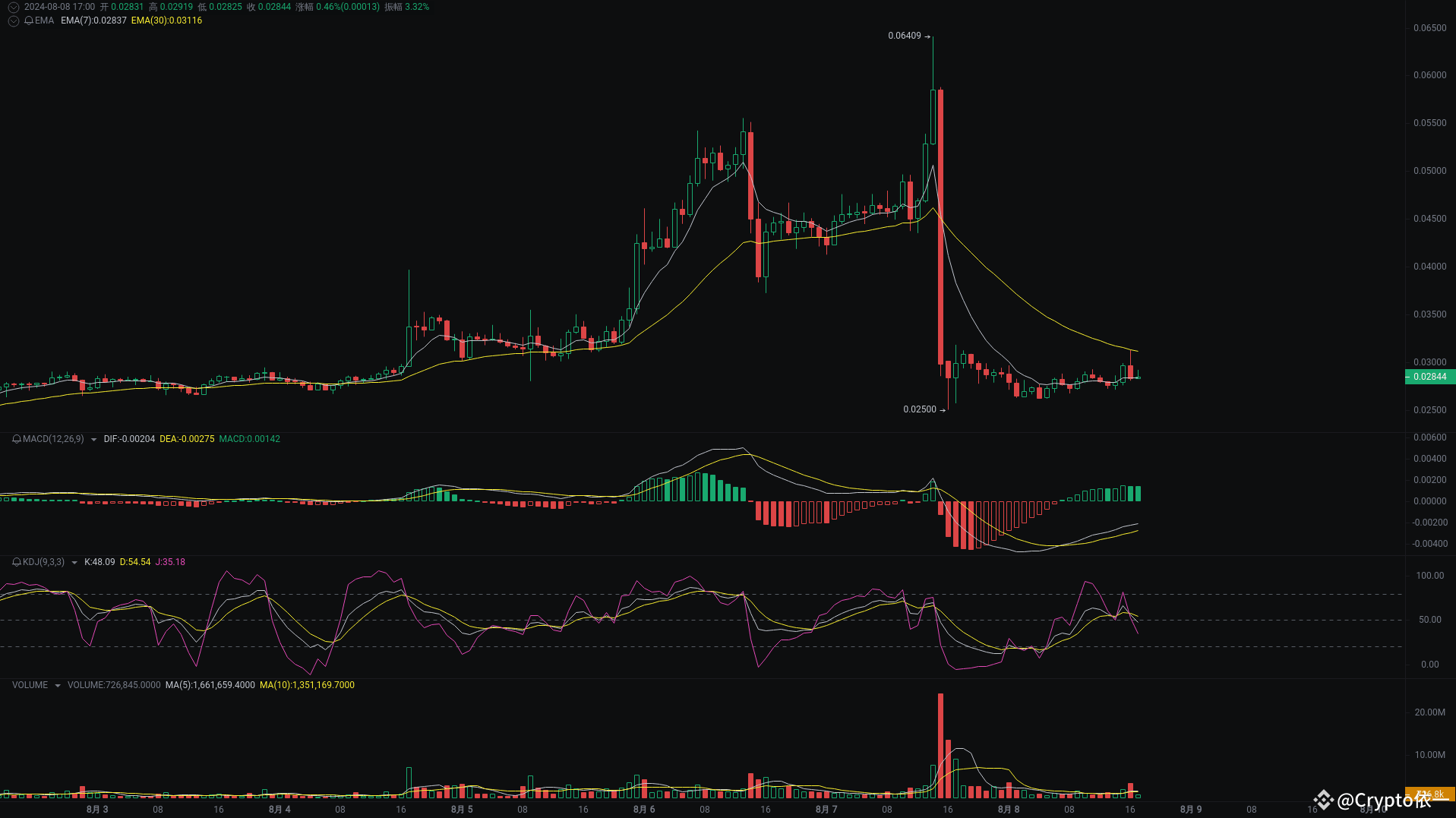
Task: Click the 0.06409 high price marker
Action: point(905,35)
